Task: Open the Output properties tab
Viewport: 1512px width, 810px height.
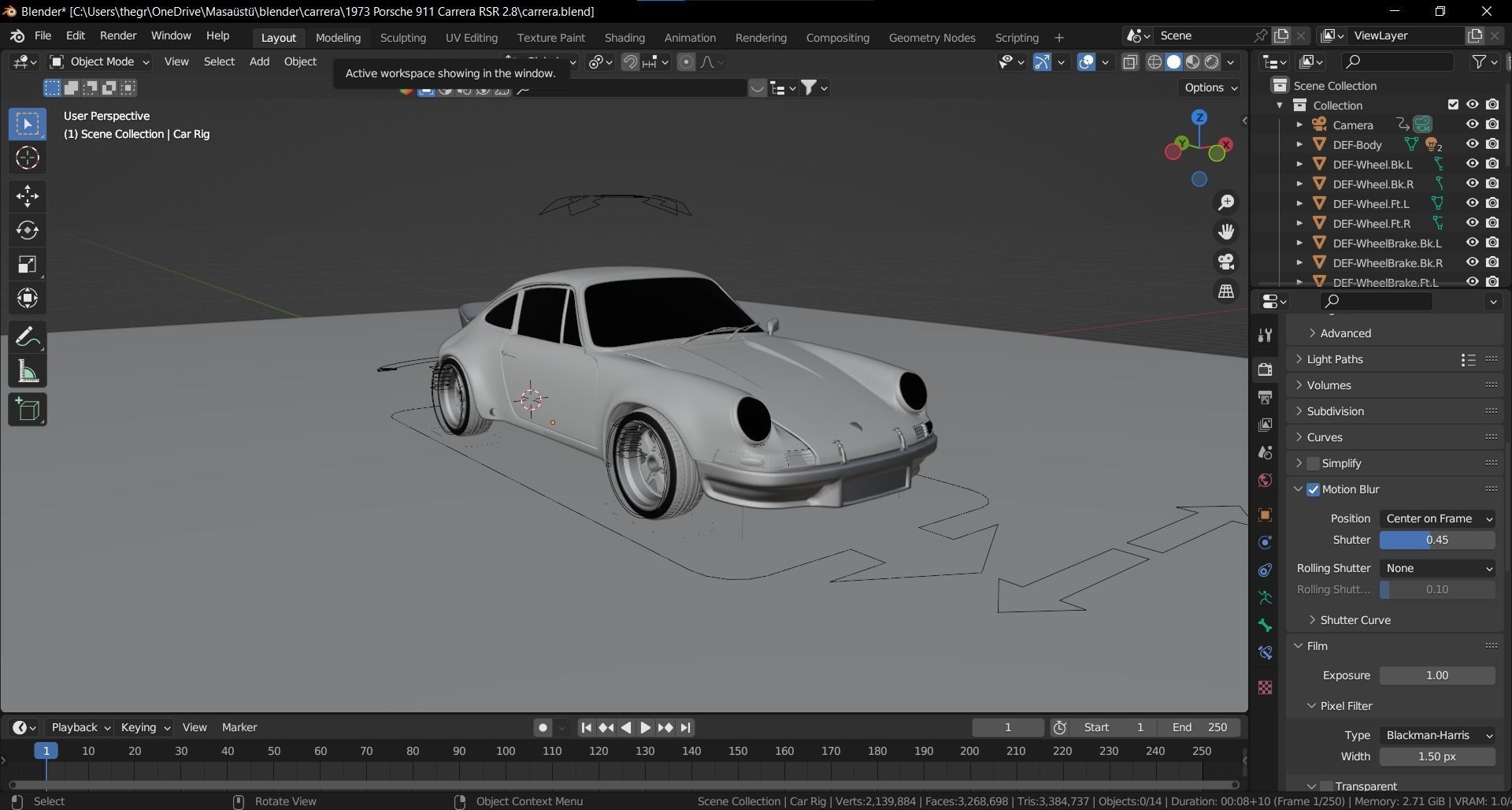Action: click(x=1266, y=397)
